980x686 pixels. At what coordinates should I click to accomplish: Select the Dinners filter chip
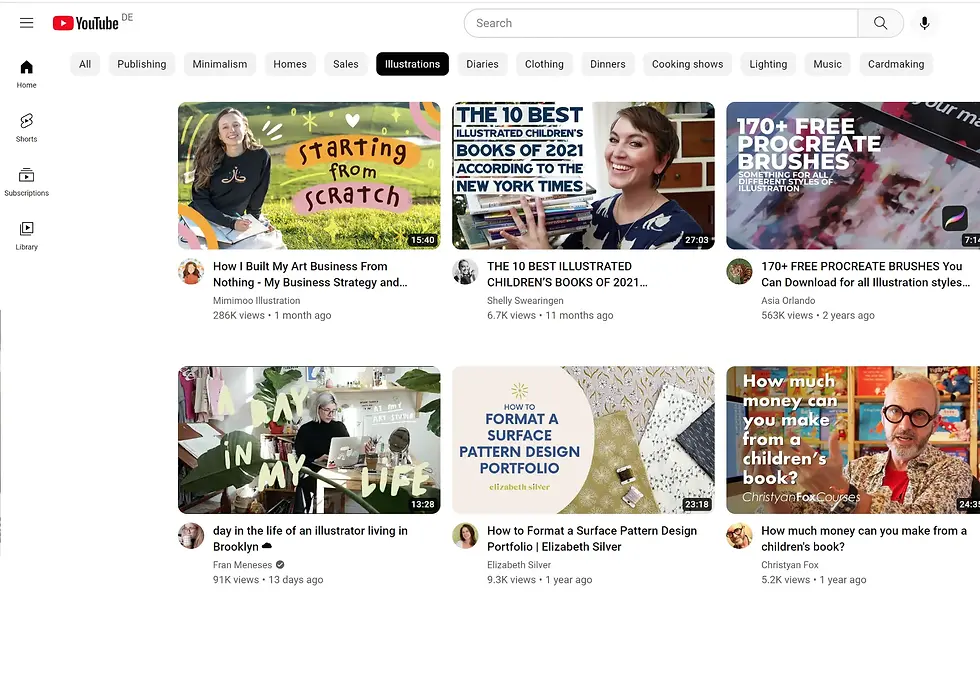(608, 64)
